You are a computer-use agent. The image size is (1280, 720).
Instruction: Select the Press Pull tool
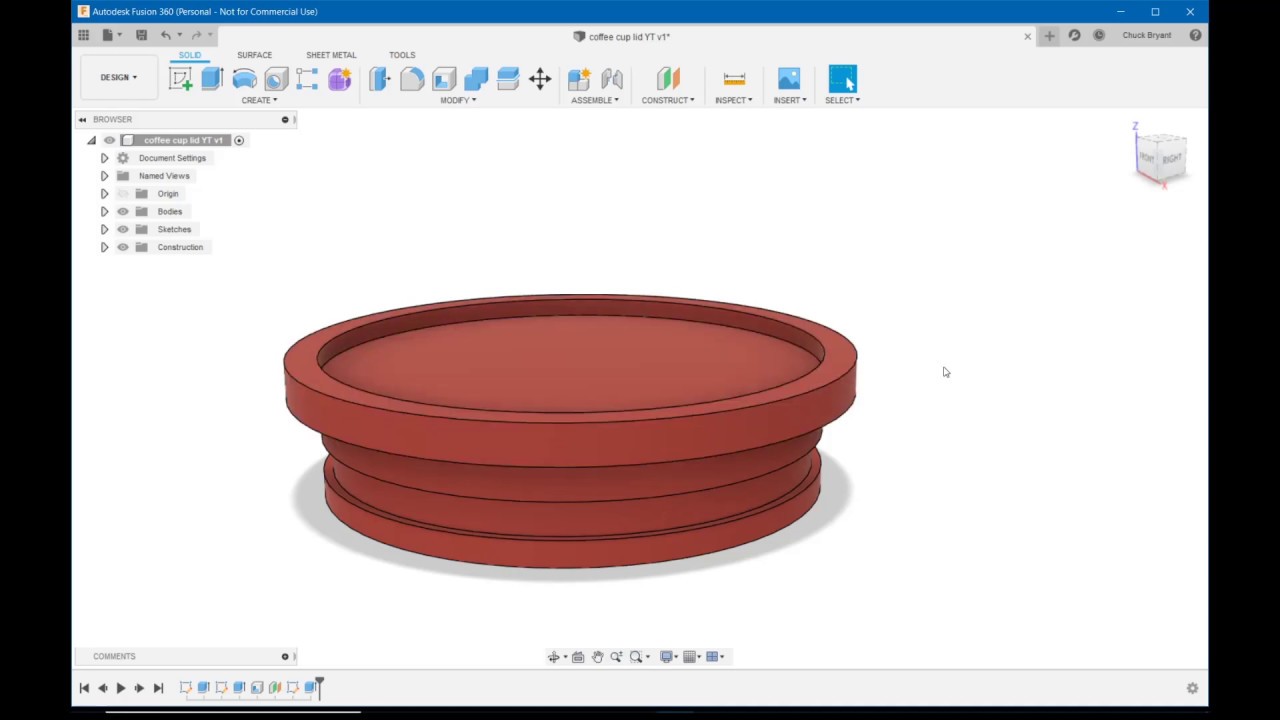point(380,79)
